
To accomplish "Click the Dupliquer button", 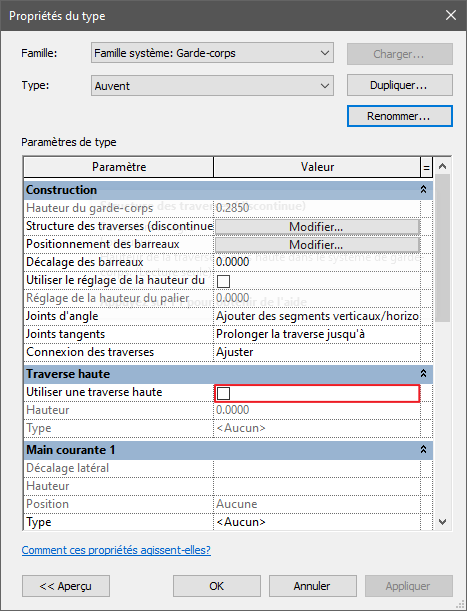I will coord(400,85).
